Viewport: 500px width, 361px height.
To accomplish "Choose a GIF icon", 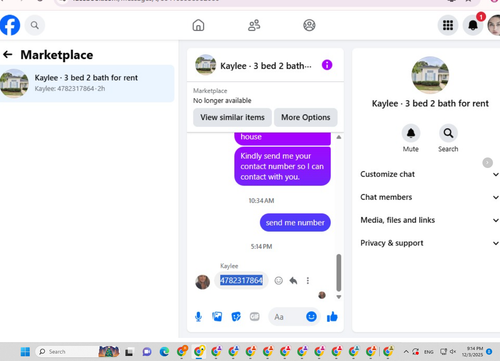I will pyautogui.click(x=255, y=316).
